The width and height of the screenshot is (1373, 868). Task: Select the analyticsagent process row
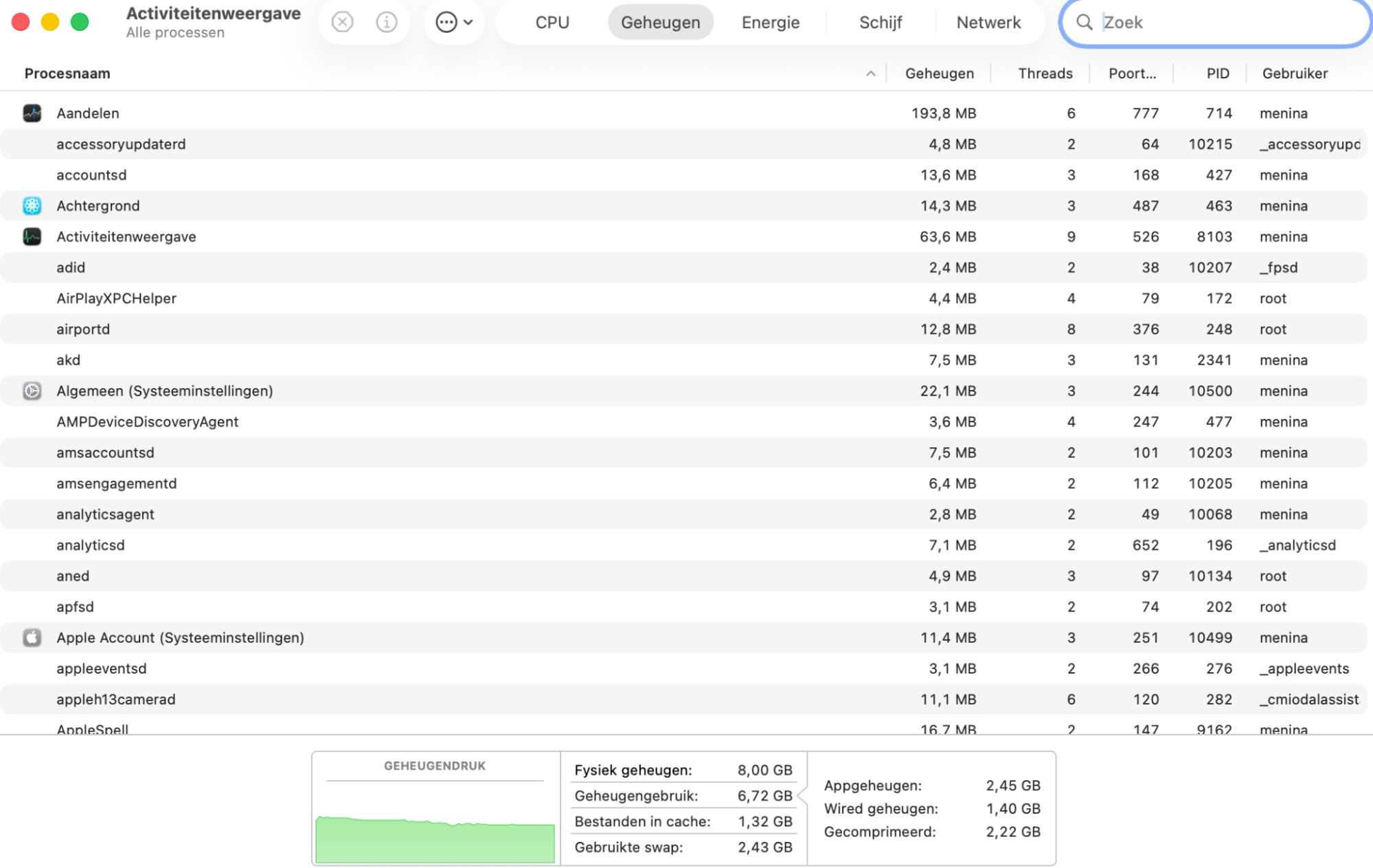pos(683,514)
